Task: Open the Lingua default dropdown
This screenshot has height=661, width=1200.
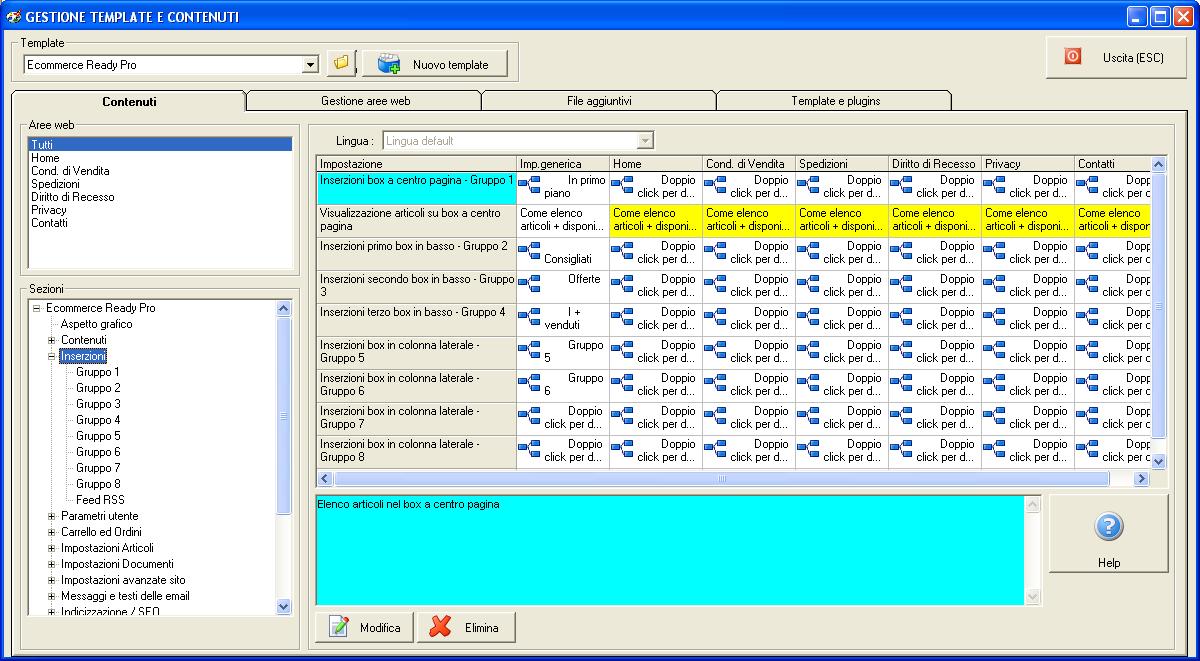Action: pyautogui.click(x=645, y=141)
